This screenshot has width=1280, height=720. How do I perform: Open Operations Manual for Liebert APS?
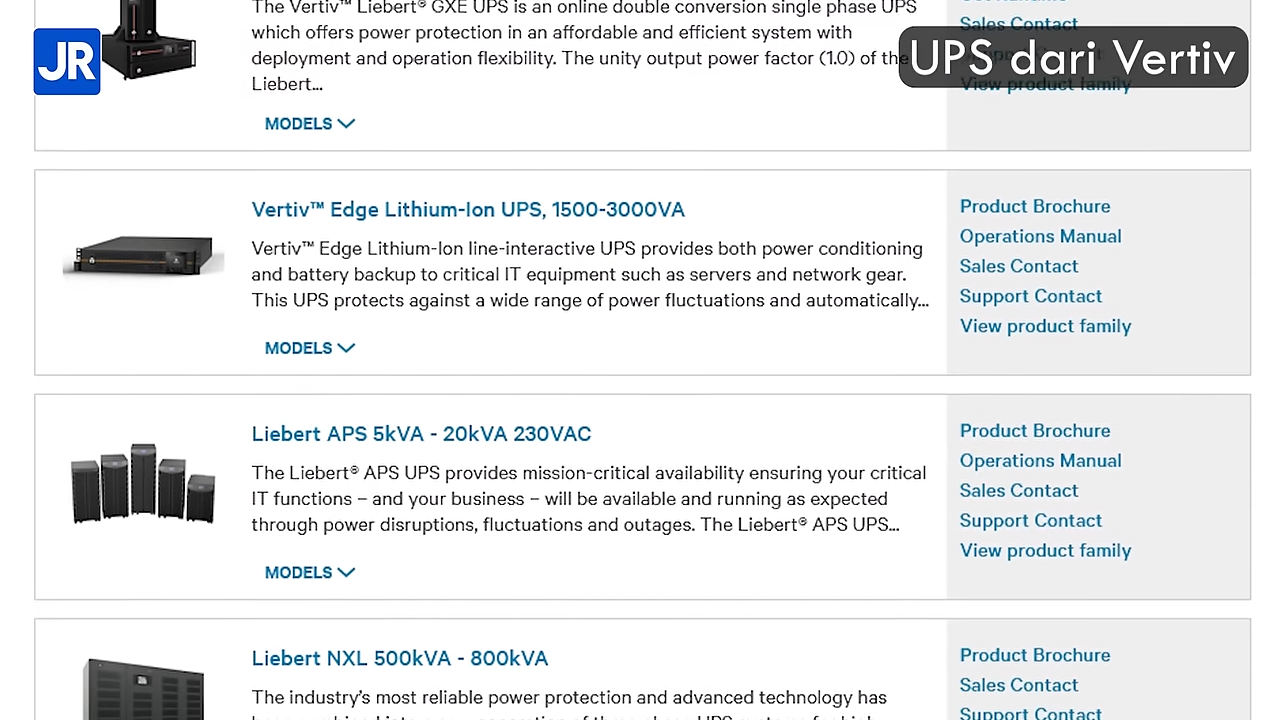(1040, 461)
